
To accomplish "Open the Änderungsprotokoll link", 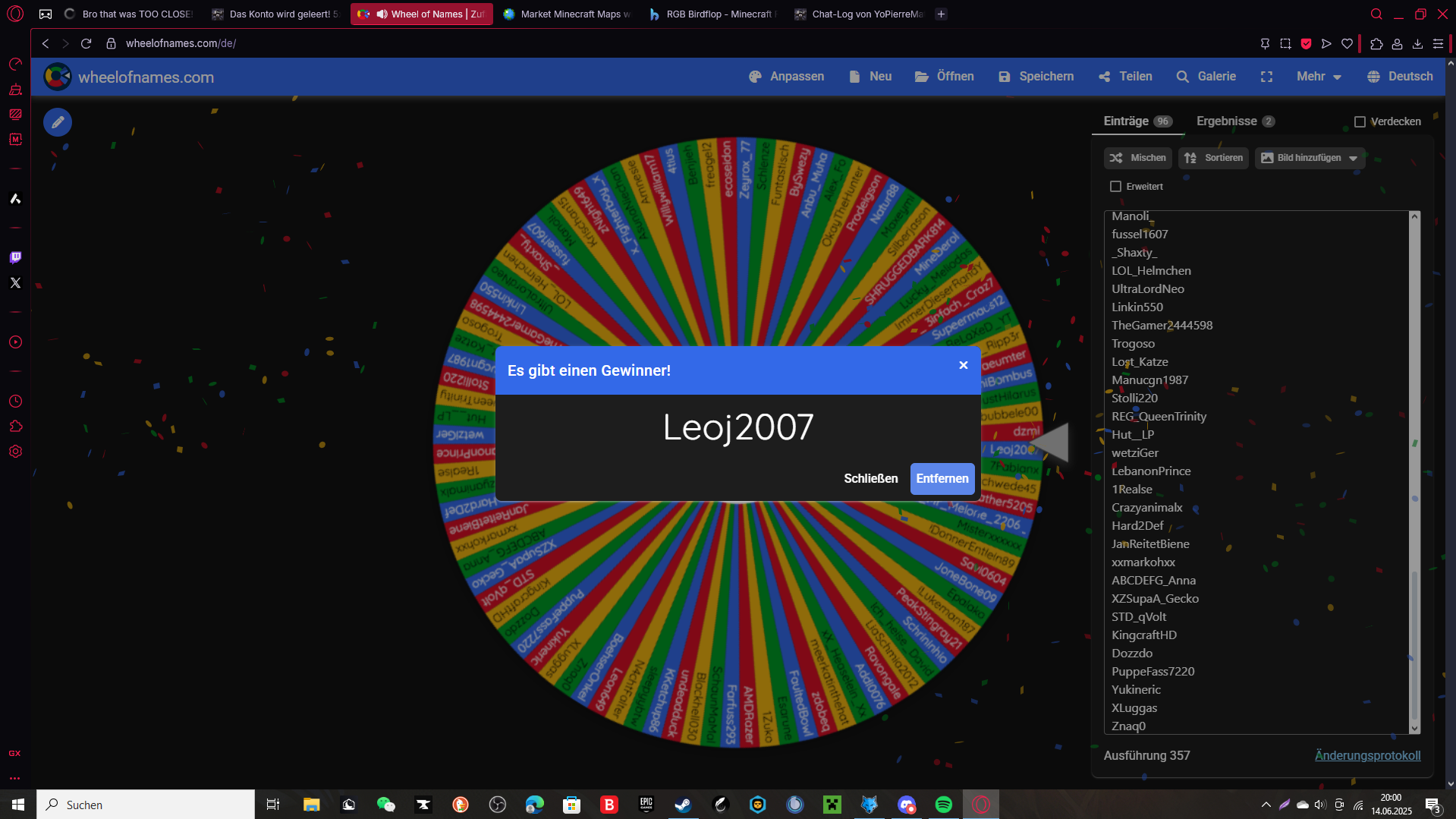I will coord(1367,755).
